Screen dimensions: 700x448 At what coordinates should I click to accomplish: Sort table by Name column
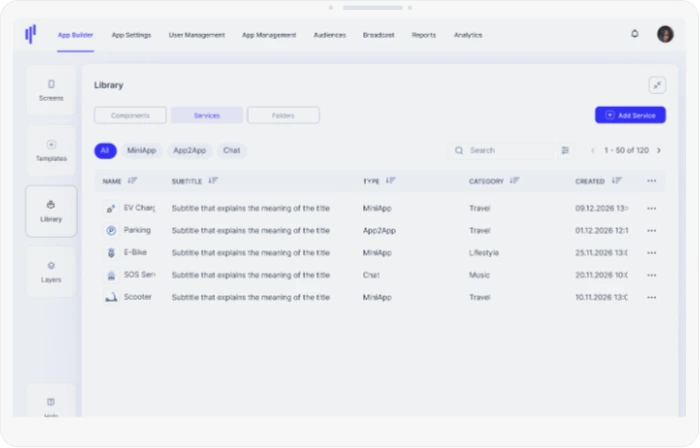click(x=132, y=181)
